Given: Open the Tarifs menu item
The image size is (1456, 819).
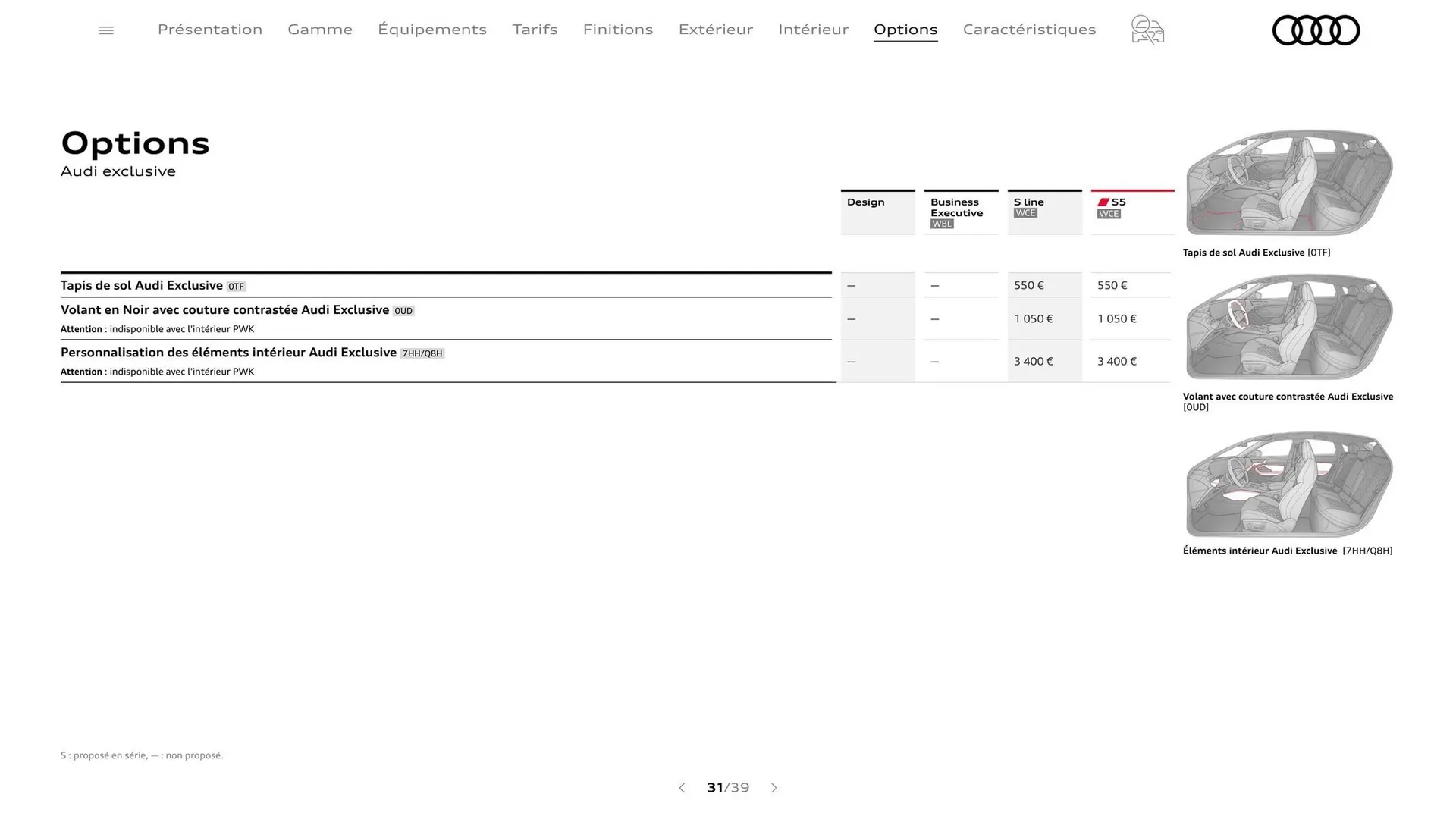Looking at the screenshot, I should [x=535, y=30].
